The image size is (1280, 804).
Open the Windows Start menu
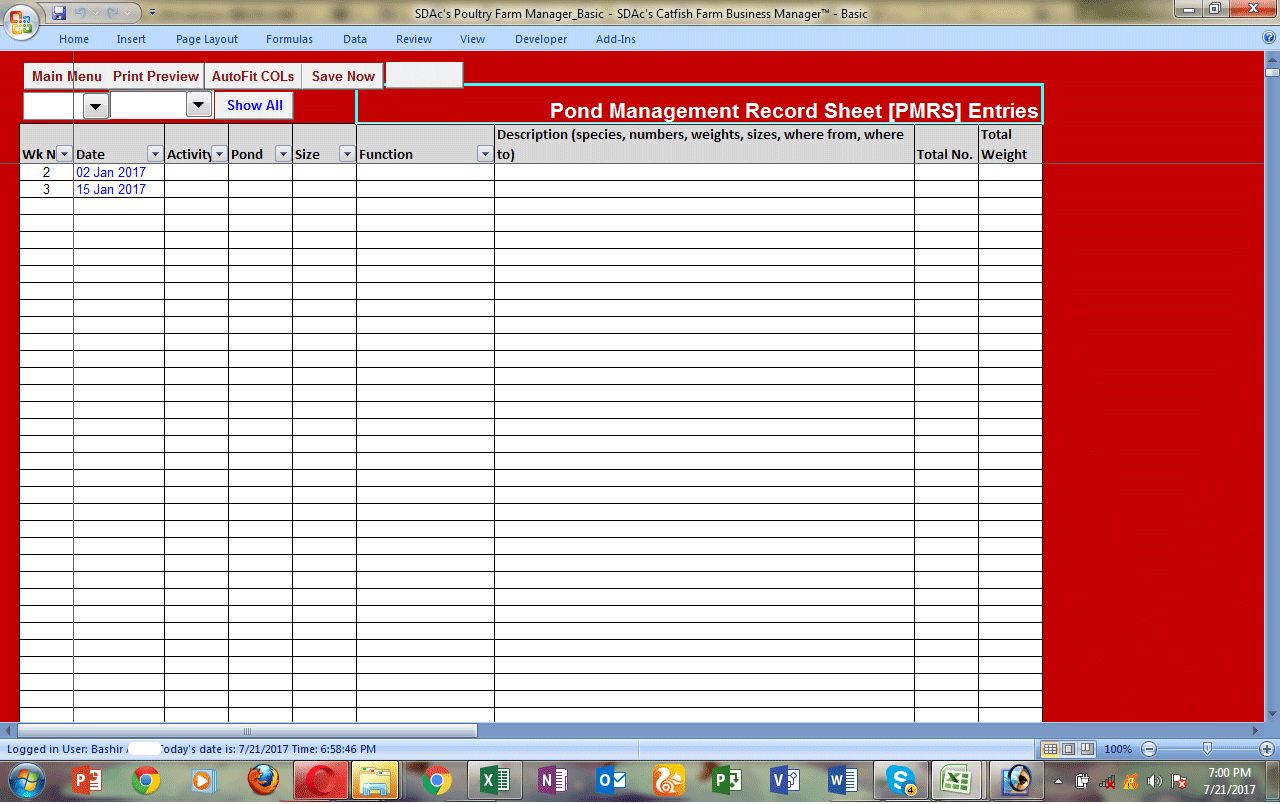click(x=25, y=780)
